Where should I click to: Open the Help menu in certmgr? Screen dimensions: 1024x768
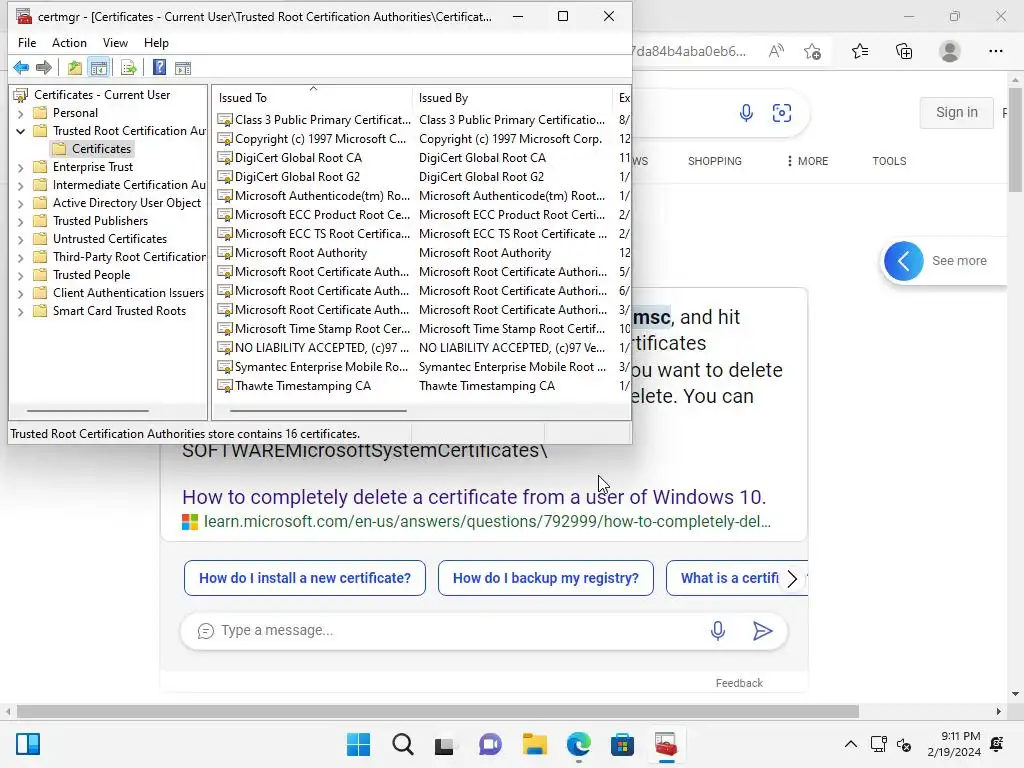(x=156, y=42)
